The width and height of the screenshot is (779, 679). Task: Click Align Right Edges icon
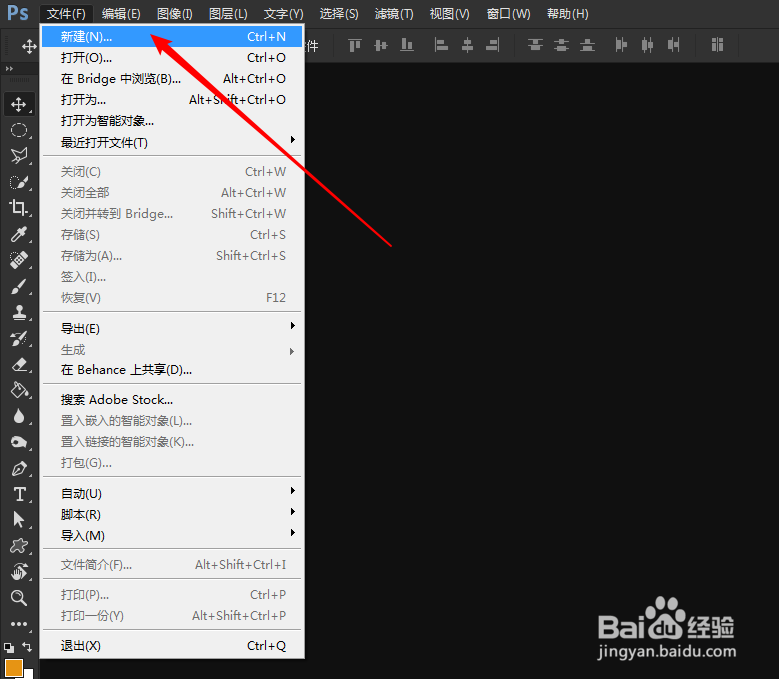click(493, 45)
